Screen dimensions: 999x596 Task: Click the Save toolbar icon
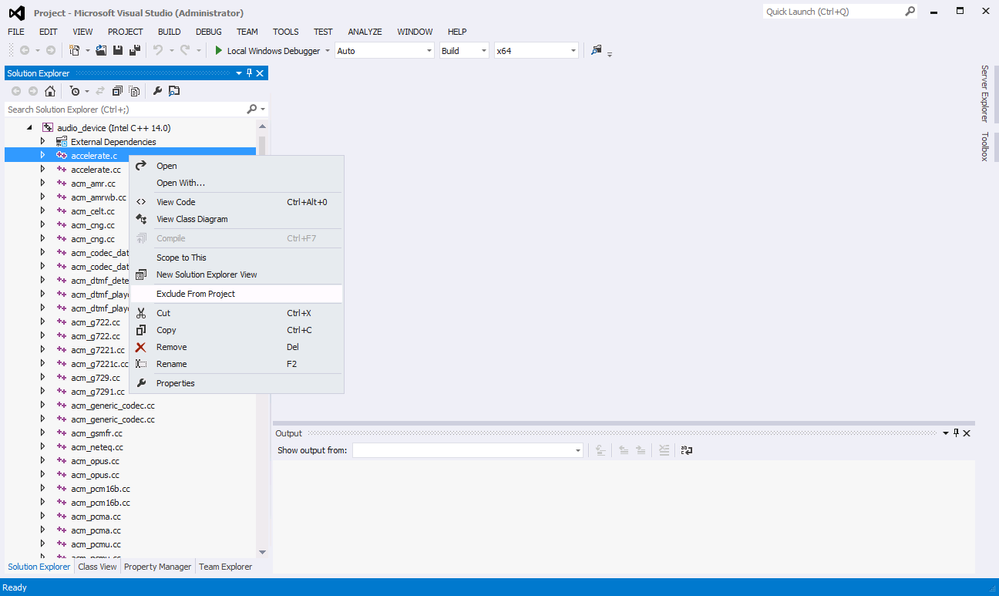(118, 50)
